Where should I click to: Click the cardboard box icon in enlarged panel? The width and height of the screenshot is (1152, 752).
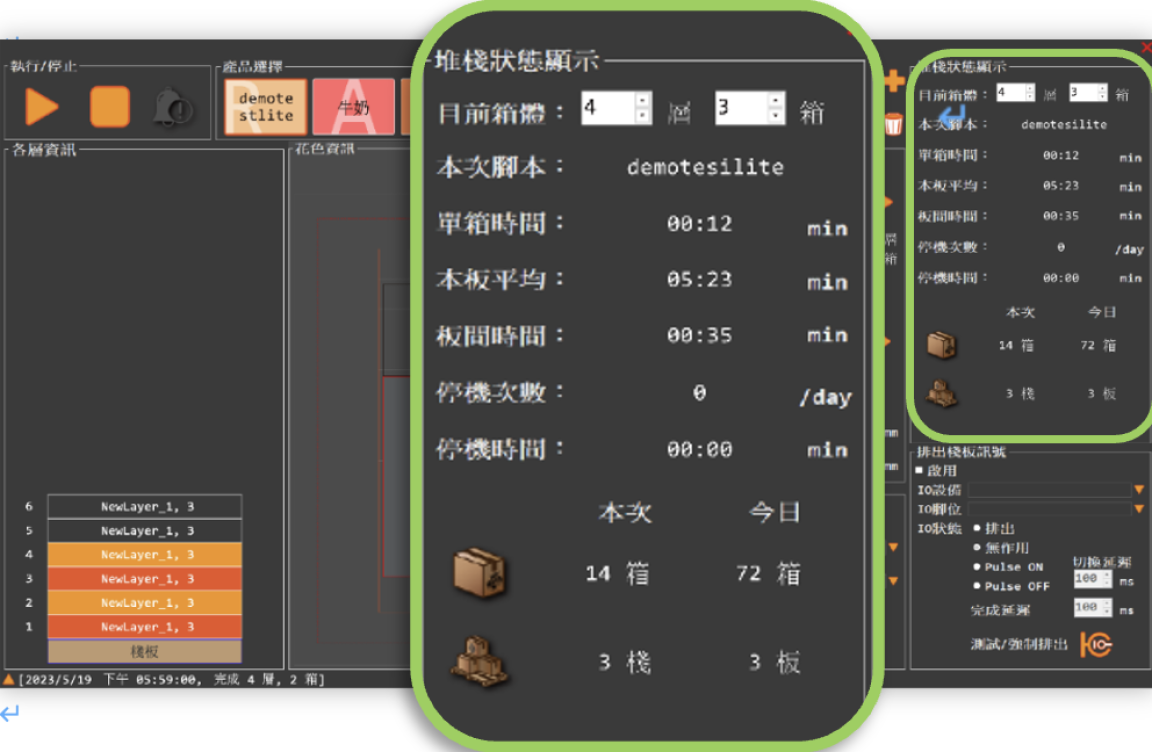[479, 572]
